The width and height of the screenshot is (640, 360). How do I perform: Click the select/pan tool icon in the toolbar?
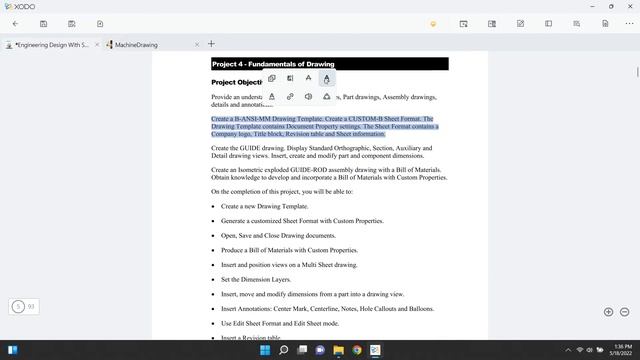[463, 24]
